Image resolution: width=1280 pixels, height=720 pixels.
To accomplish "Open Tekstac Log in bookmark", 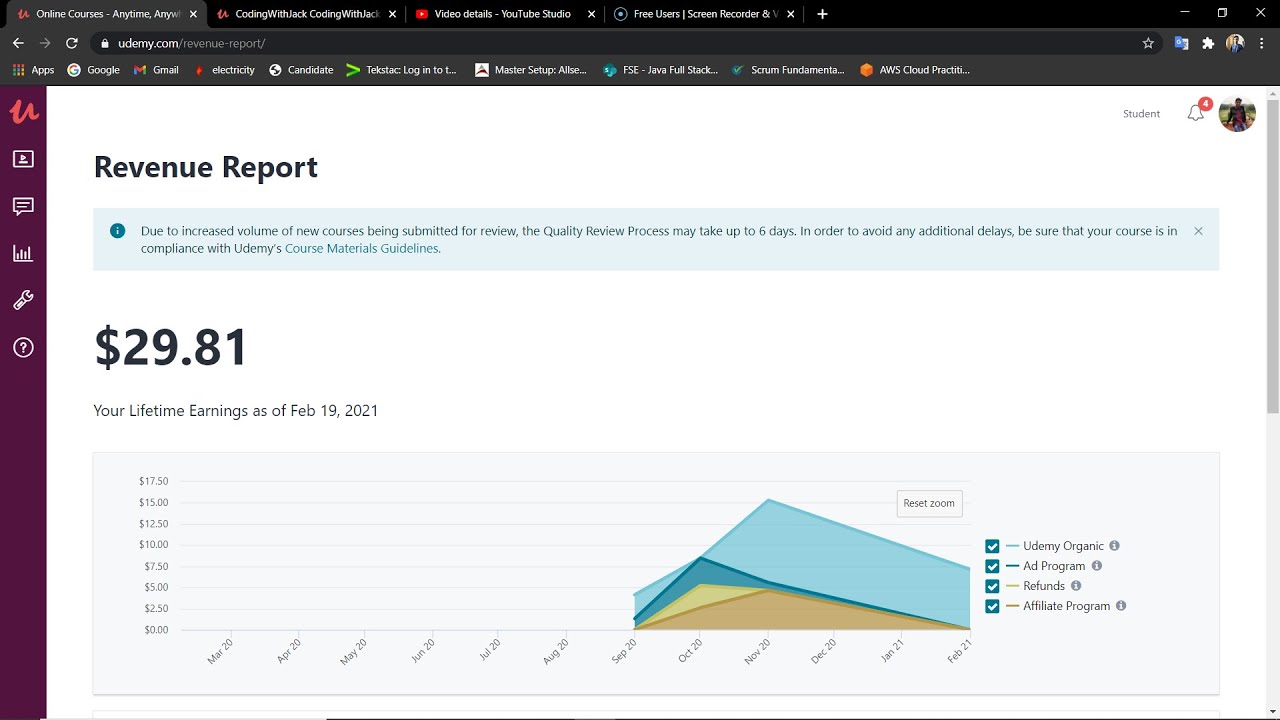I will pyautogui.click(x=401, y=70).
